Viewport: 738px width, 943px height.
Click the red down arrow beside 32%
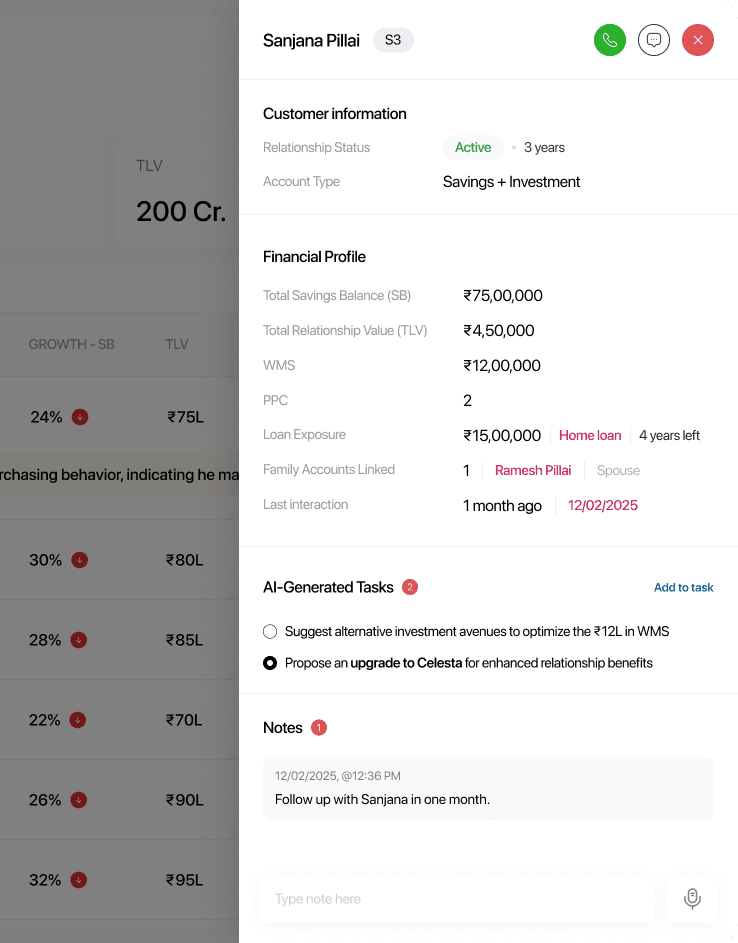(x=80, y=880)
